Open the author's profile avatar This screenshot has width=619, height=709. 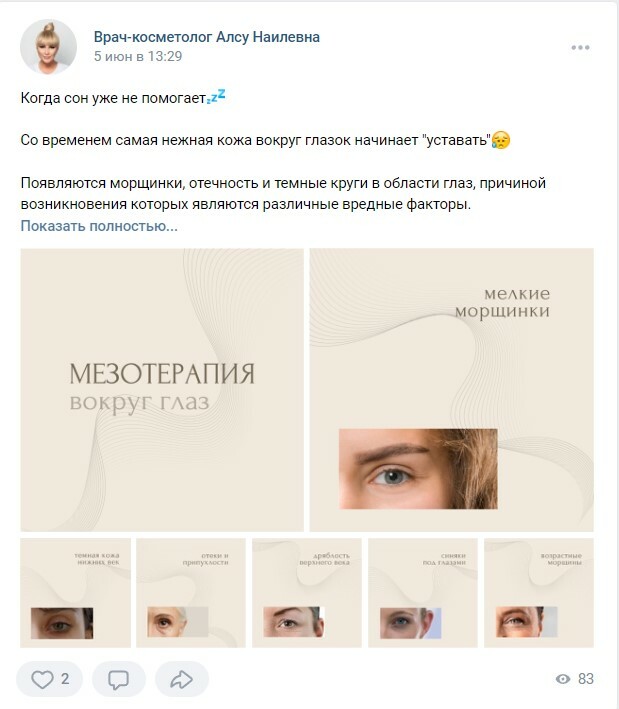[x=48, y=47]
